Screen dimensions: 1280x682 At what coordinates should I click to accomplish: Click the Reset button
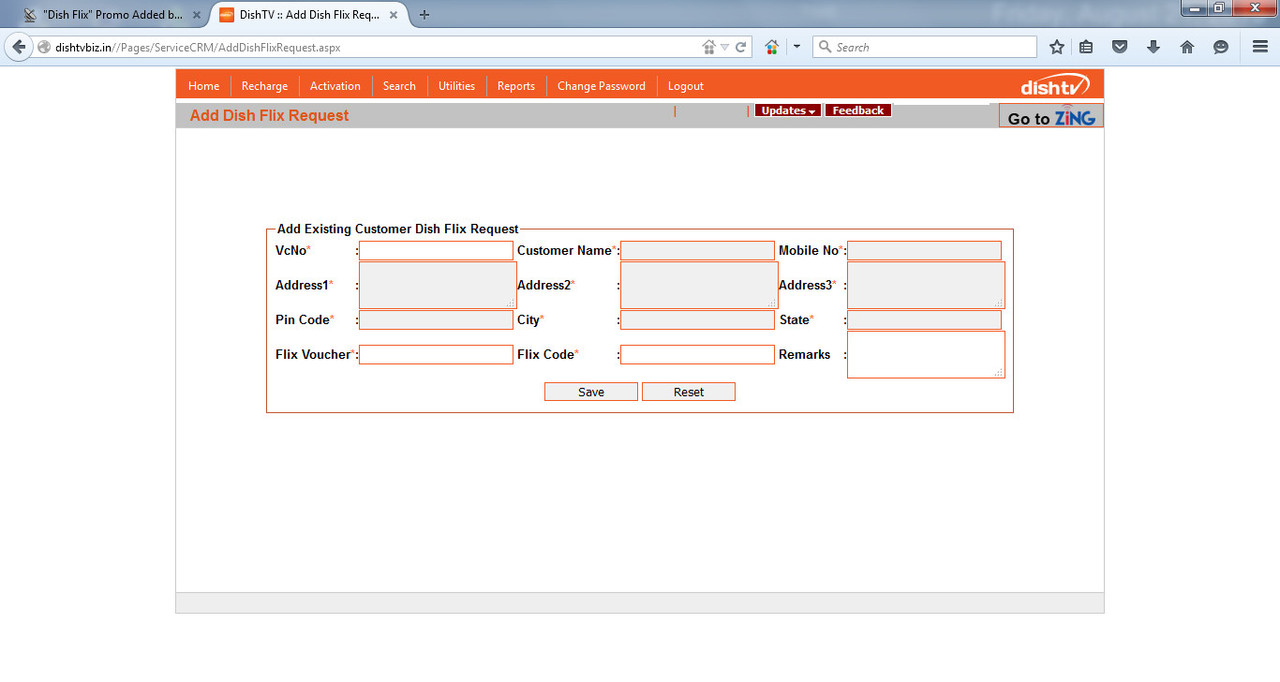689,392
